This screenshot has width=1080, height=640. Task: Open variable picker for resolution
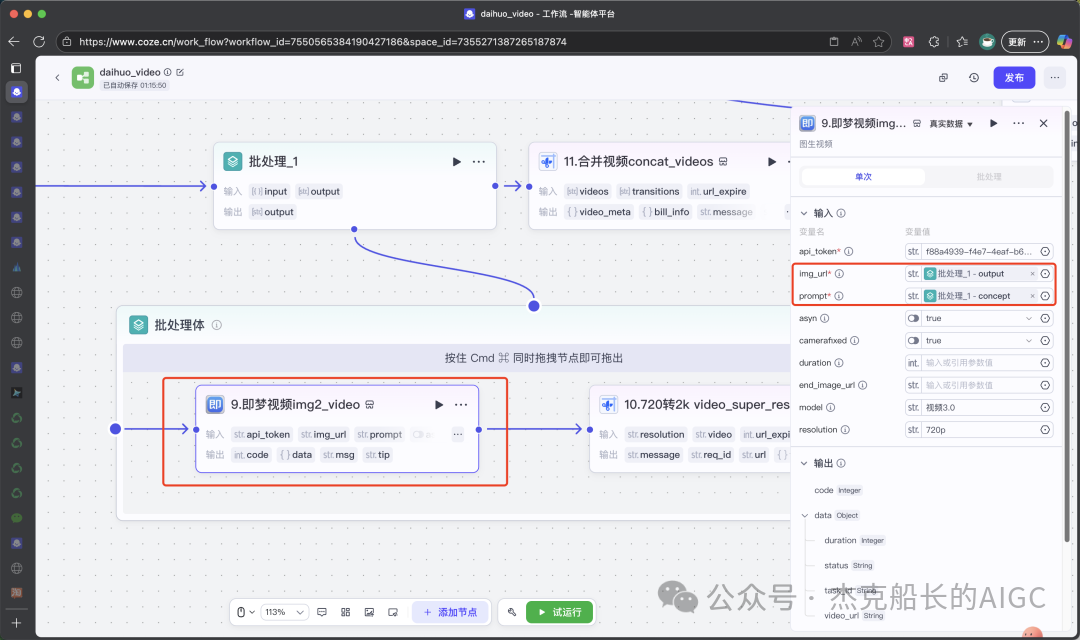[x=1045, y=430]
